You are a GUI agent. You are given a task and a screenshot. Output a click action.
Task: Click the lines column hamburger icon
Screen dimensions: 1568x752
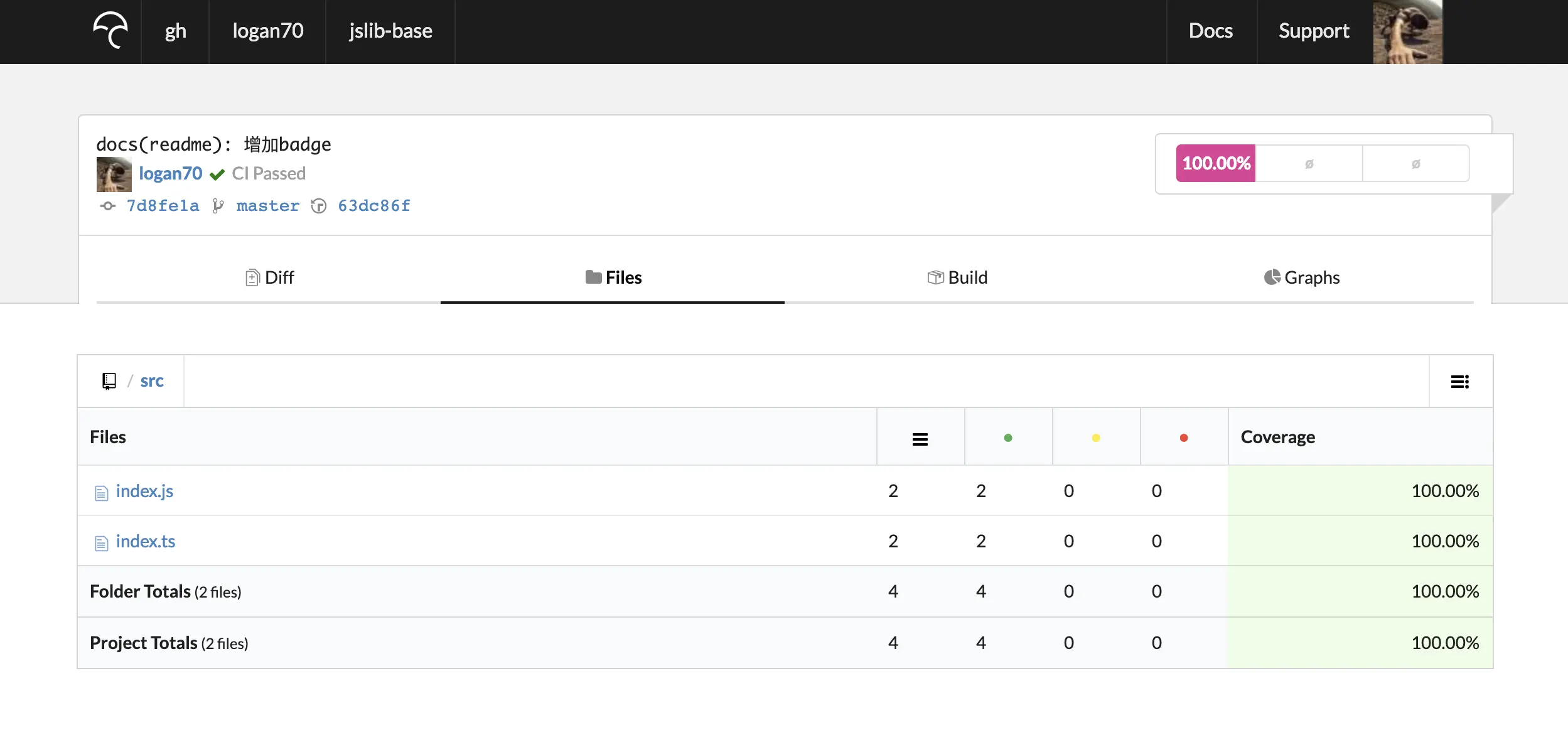click(x=920, y=439)
